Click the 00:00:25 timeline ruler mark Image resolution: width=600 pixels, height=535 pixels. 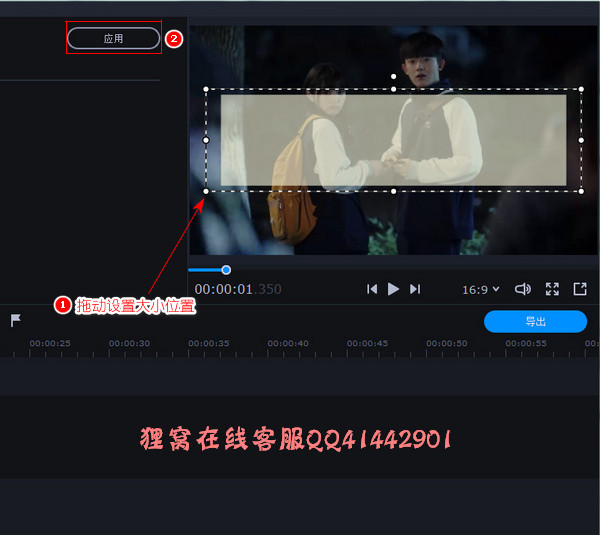click(50, 343)
